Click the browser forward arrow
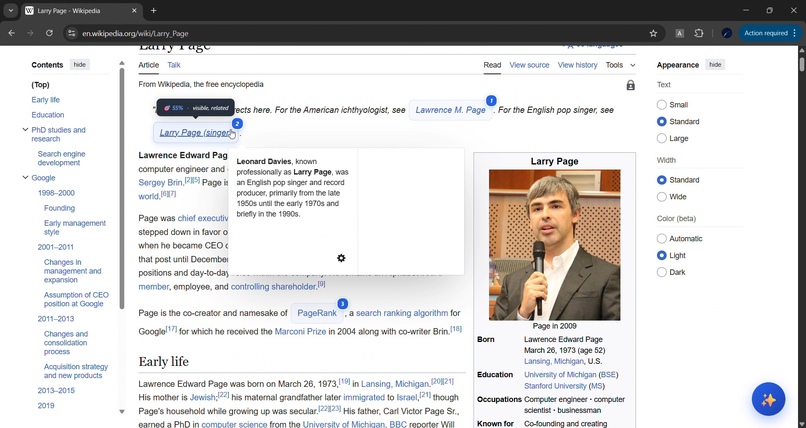Viewport: 806px width, 428px height. pos(30,33)
